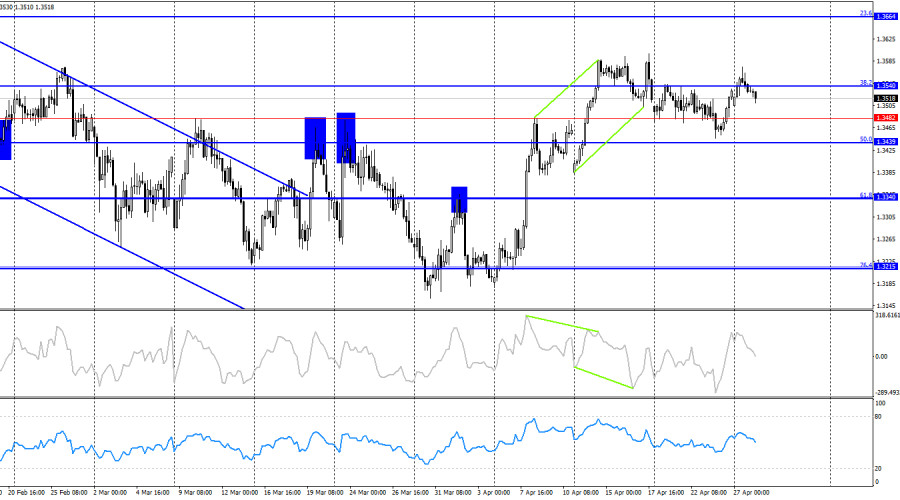Select the 1.3145 axis price
Image resolution: width=900 pixels, height=500 pixels.
(886, 306)
